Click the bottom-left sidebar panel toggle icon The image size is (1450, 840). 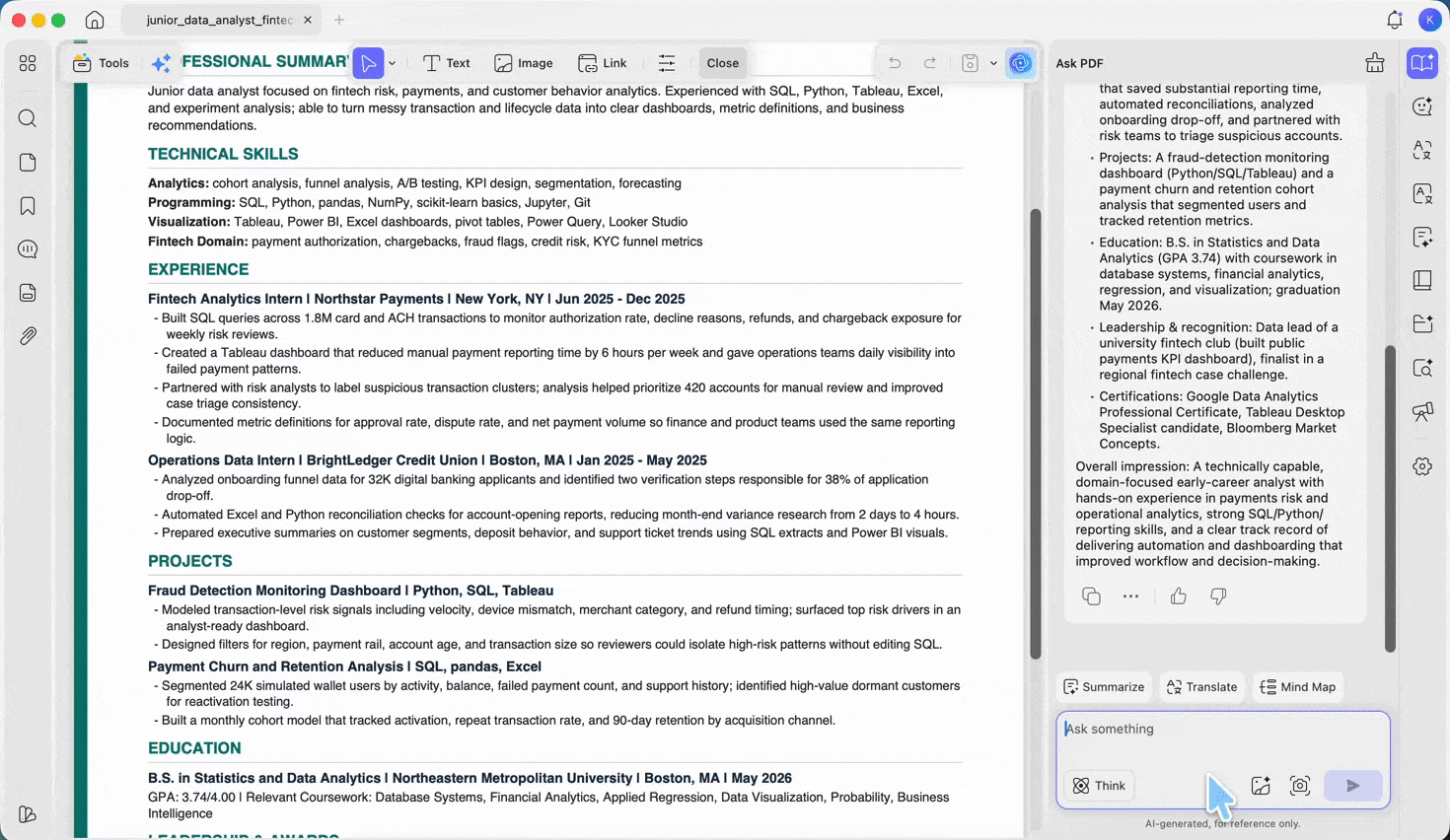click(x=28, y=814)
